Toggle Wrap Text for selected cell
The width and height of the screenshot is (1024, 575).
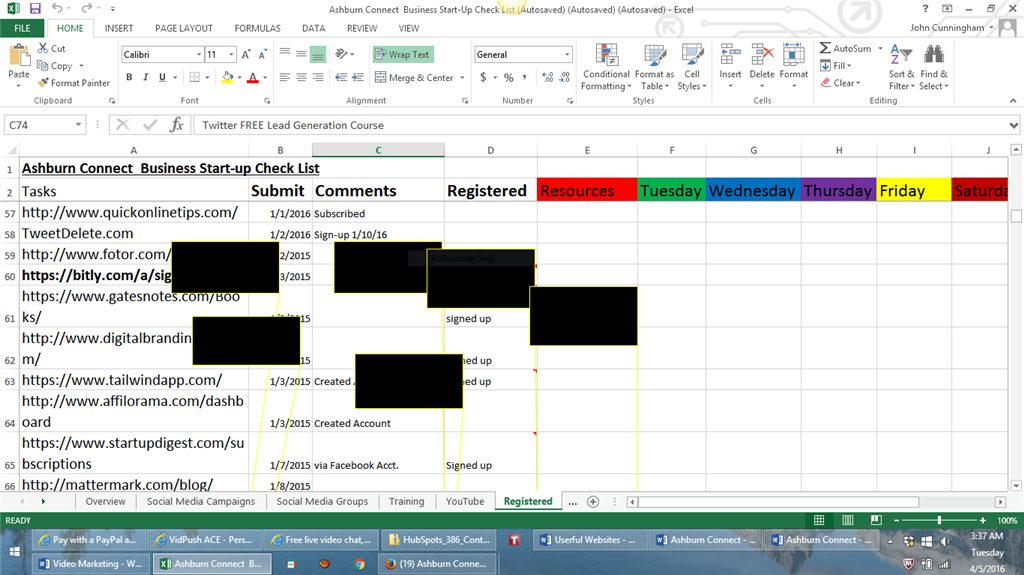tap(403, 54)
